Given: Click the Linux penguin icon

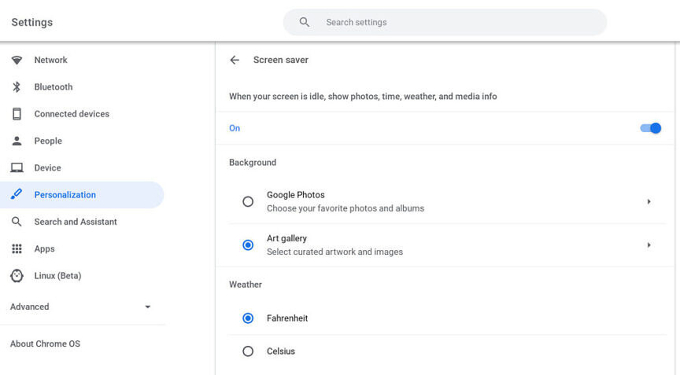Looking at the screenshot, I should 16,276.
